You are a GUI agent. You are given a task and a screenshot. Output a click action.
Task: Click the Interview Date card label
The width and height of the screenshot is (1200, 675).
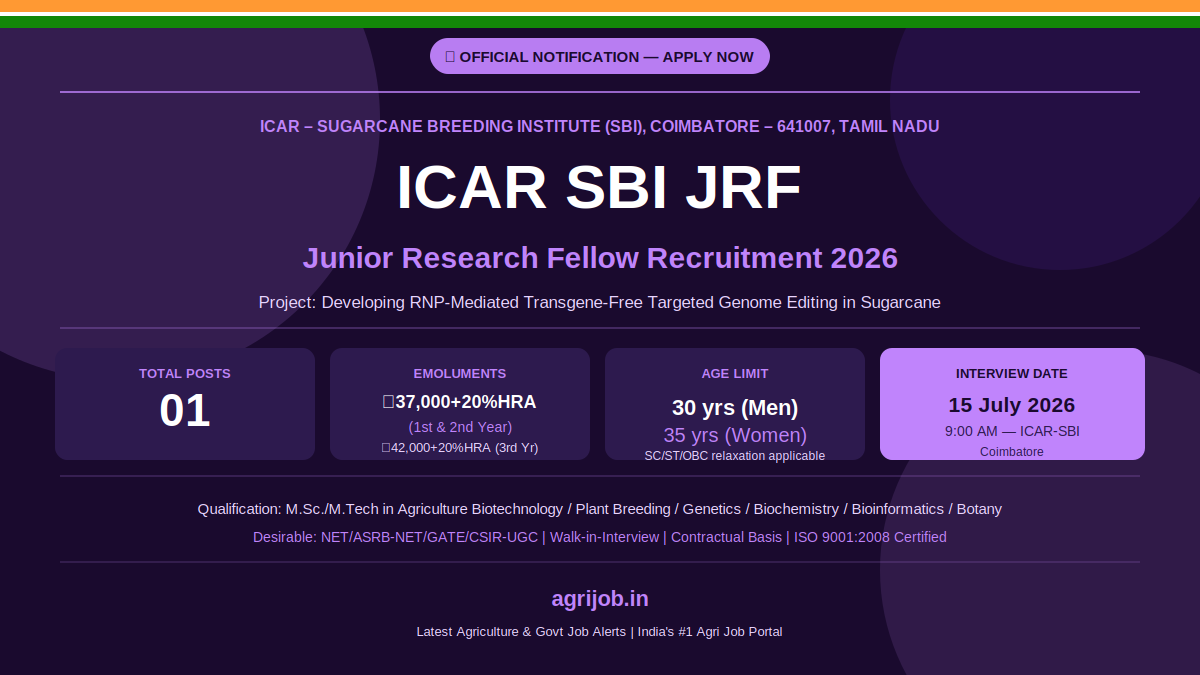[1012, 373]
